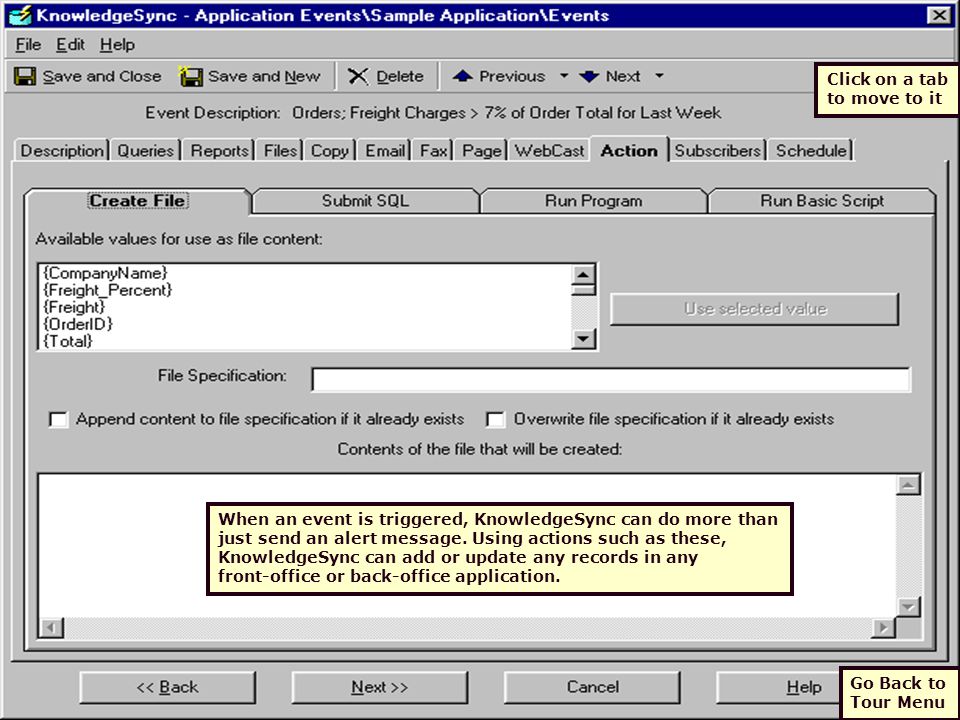Click the Save and Close floppy icon
The image size is (960, 720).
point(24,77)
